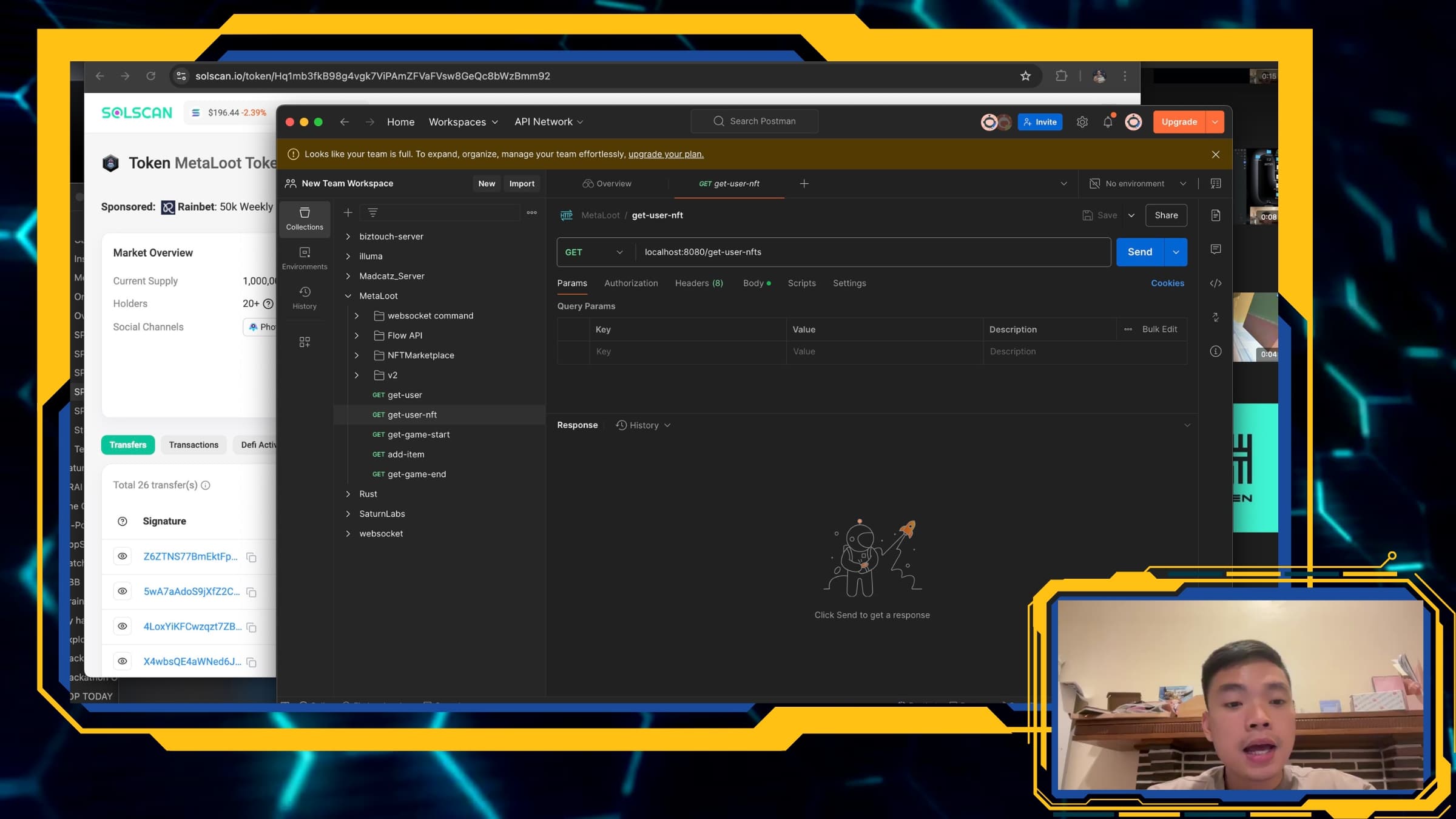The image size is (1456, 819).
Task: Open Postman settings gear icon
Action: (1082, 122)
